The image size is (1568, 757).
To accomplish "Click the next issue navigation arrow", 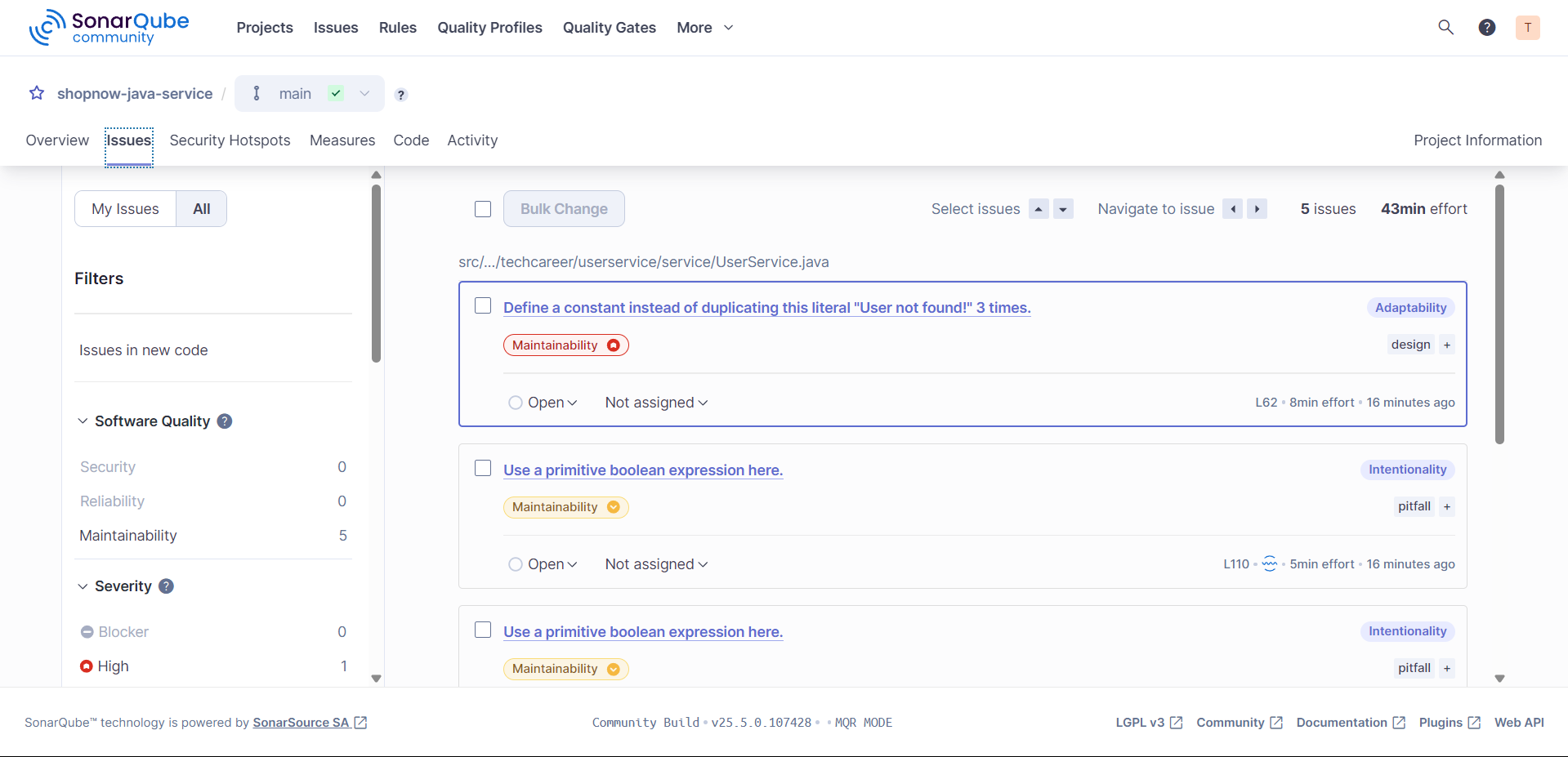I will point(1257,208).
